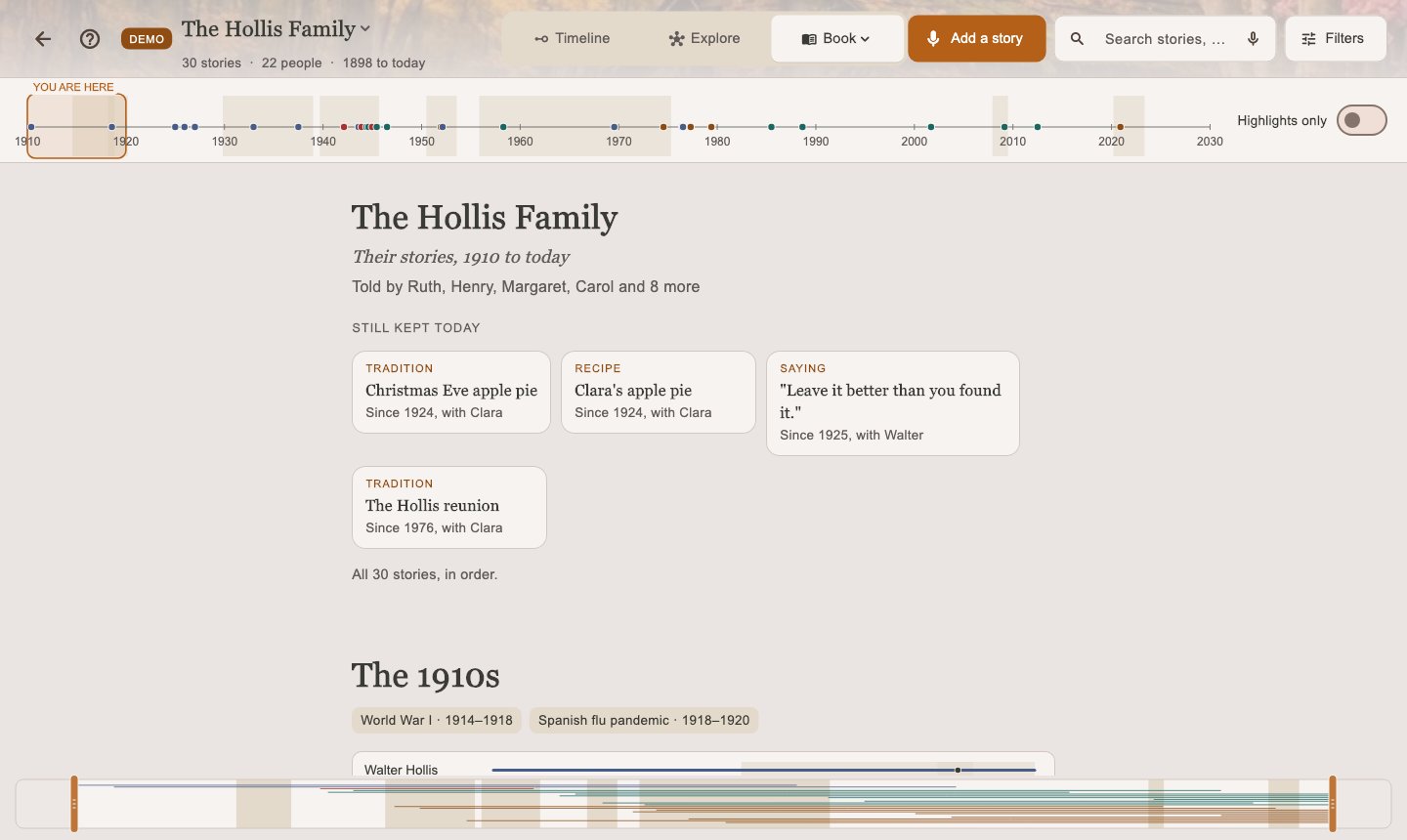The image size is (1407, 840).
Task: Click the 1950 year label on the timeline
Action: 422,142
